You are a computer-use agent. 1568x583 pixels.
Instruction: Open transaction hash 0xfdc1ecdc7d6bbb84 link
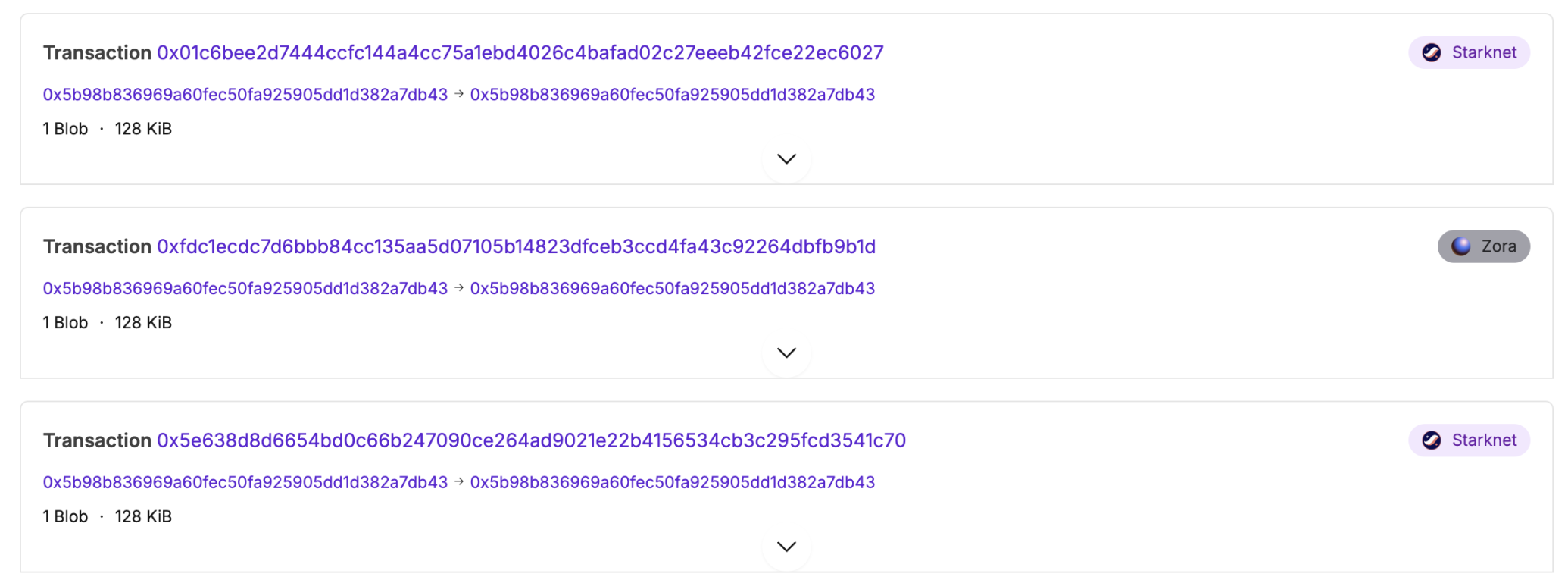pyautogui.click(x=516, y=246)
